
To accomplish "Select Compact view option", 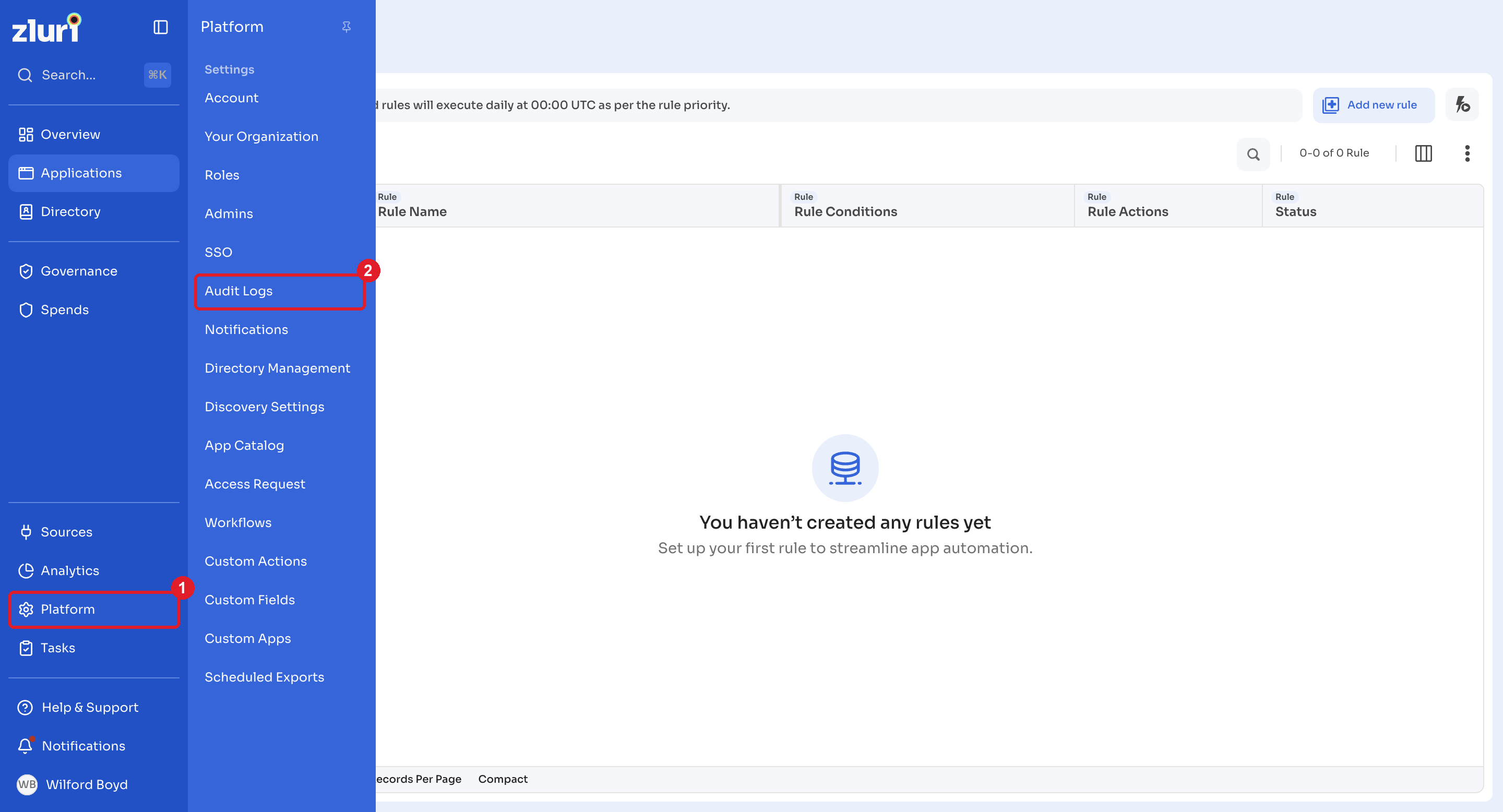I will click(503, 779).
